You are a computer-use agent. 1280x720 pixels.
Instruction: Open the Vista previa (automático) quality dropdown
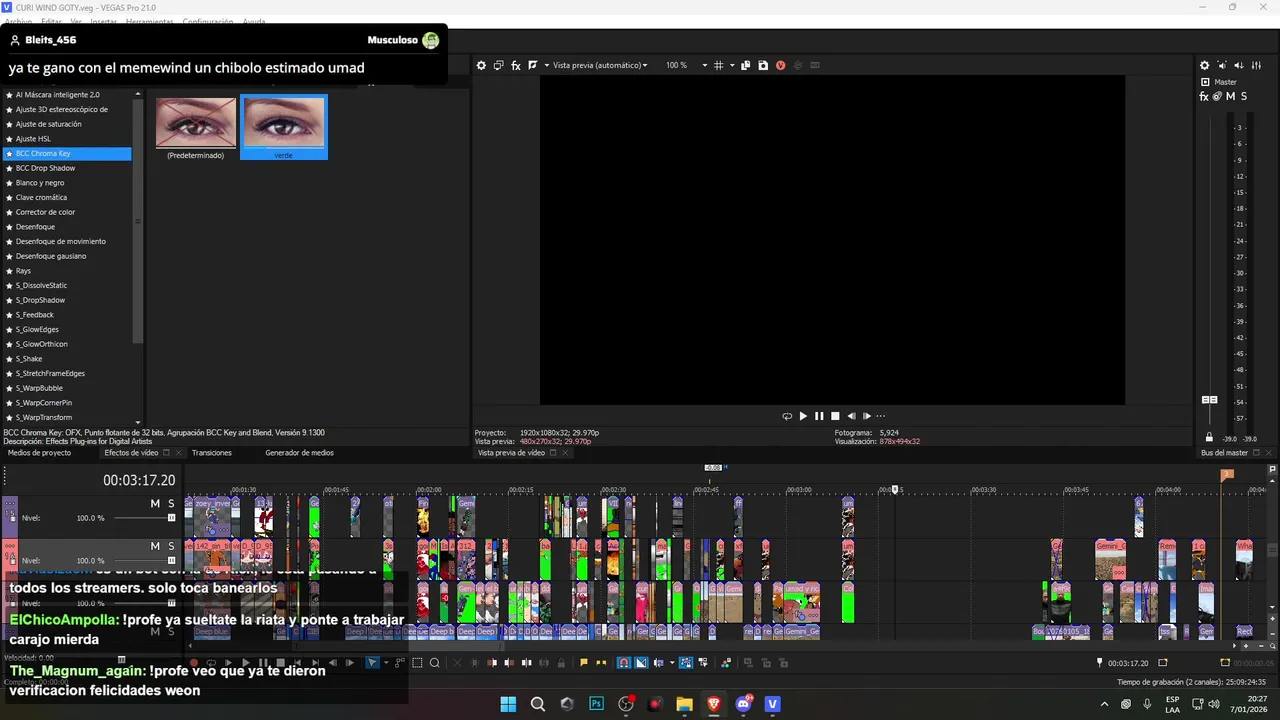[600, 65]
